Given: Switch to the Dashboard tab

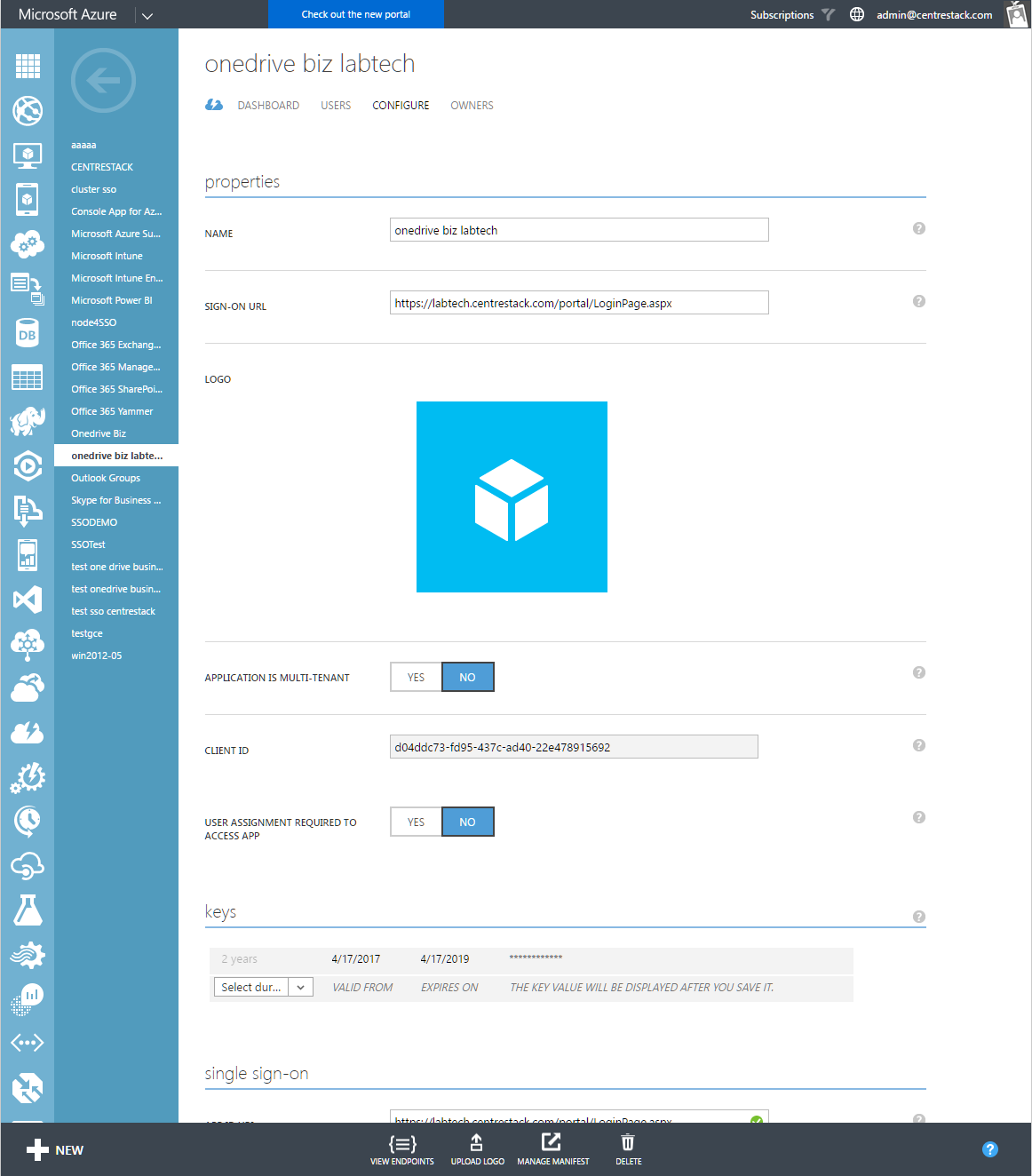Looking at the screenshot, I should coord(268,105).
